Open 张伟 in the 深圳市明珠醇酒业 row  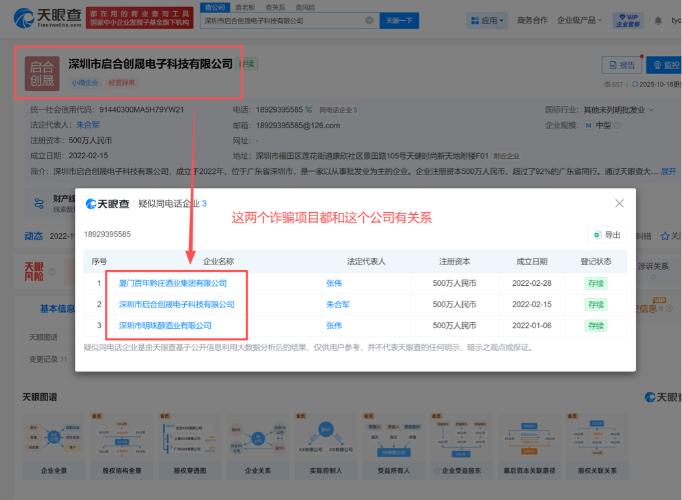334,325
